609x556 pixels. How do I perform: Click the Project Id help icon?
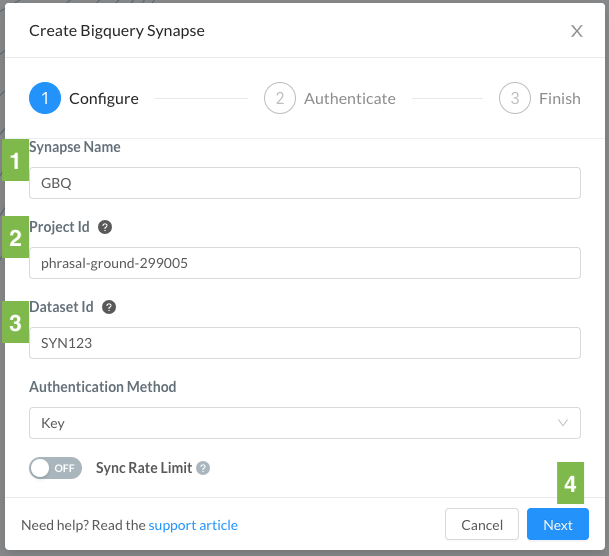click(x=105, y=227)
